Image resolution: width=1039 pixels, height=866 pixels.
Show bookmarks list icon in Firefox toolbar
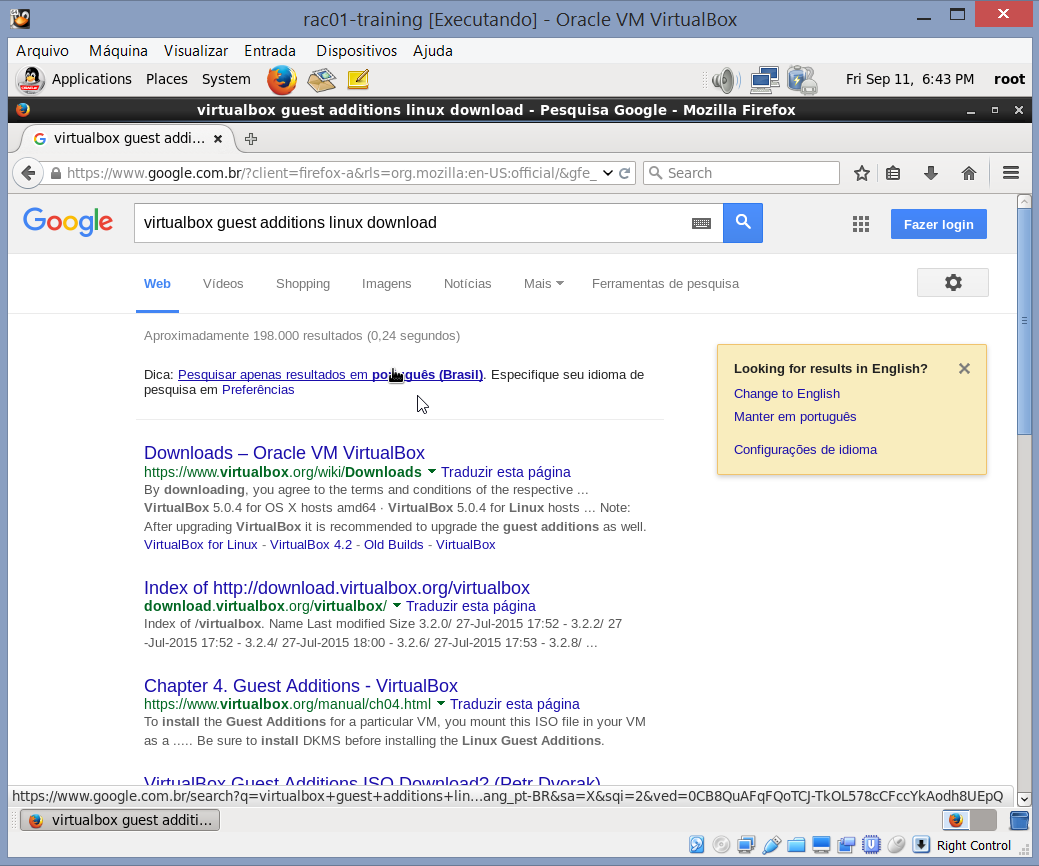click(893, 173)
